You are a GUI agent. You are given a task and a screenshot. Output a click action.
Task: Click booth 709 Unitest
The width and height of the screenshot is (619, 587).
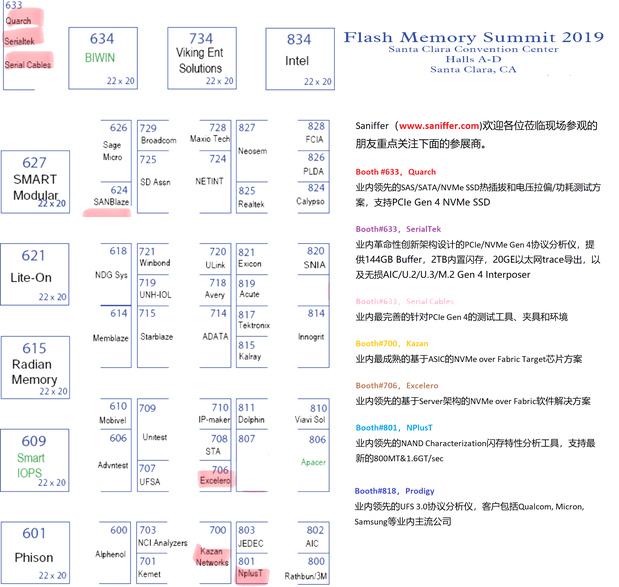point(153,429)
